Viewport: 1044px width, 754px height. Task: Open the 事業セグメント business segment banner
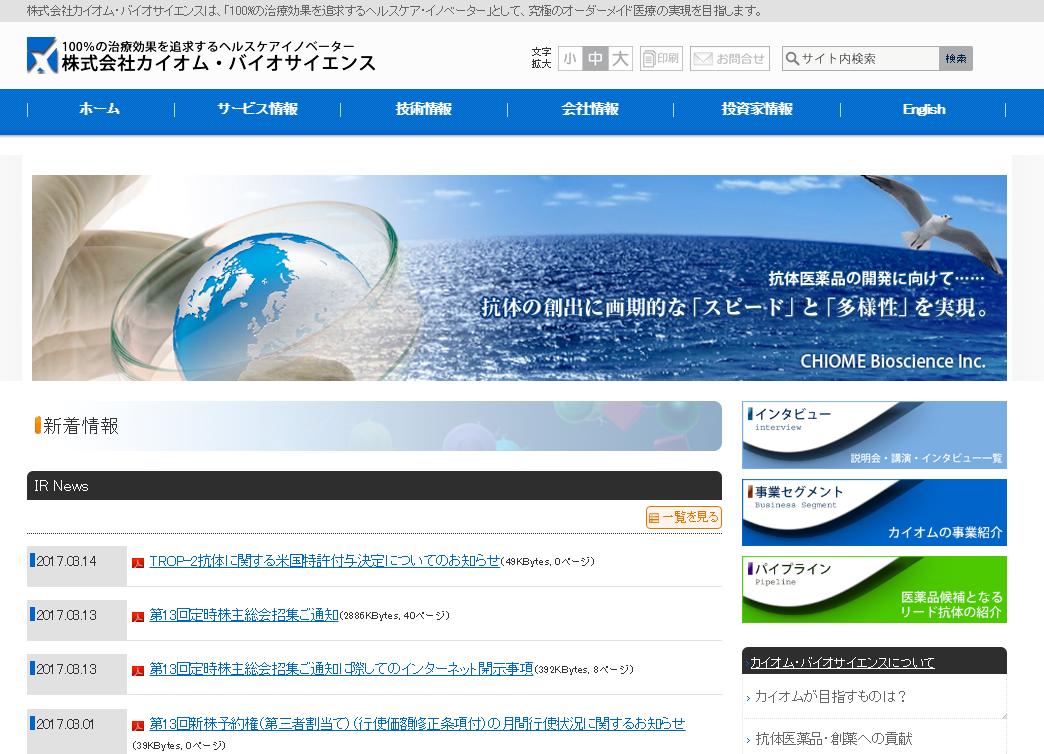tap(874, 512)
